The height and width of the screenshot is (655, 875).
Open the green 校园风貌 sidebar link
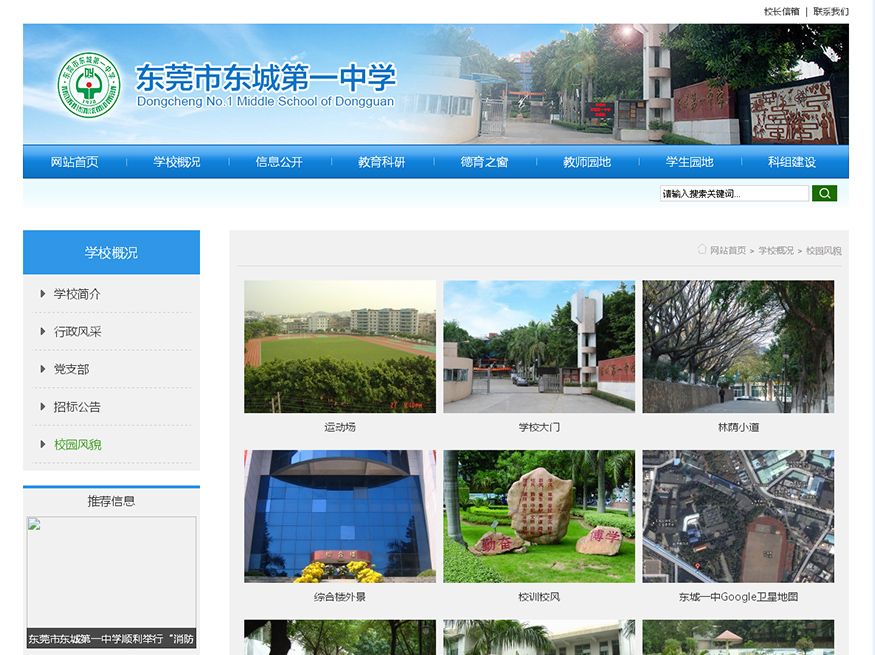pos(78,445)
